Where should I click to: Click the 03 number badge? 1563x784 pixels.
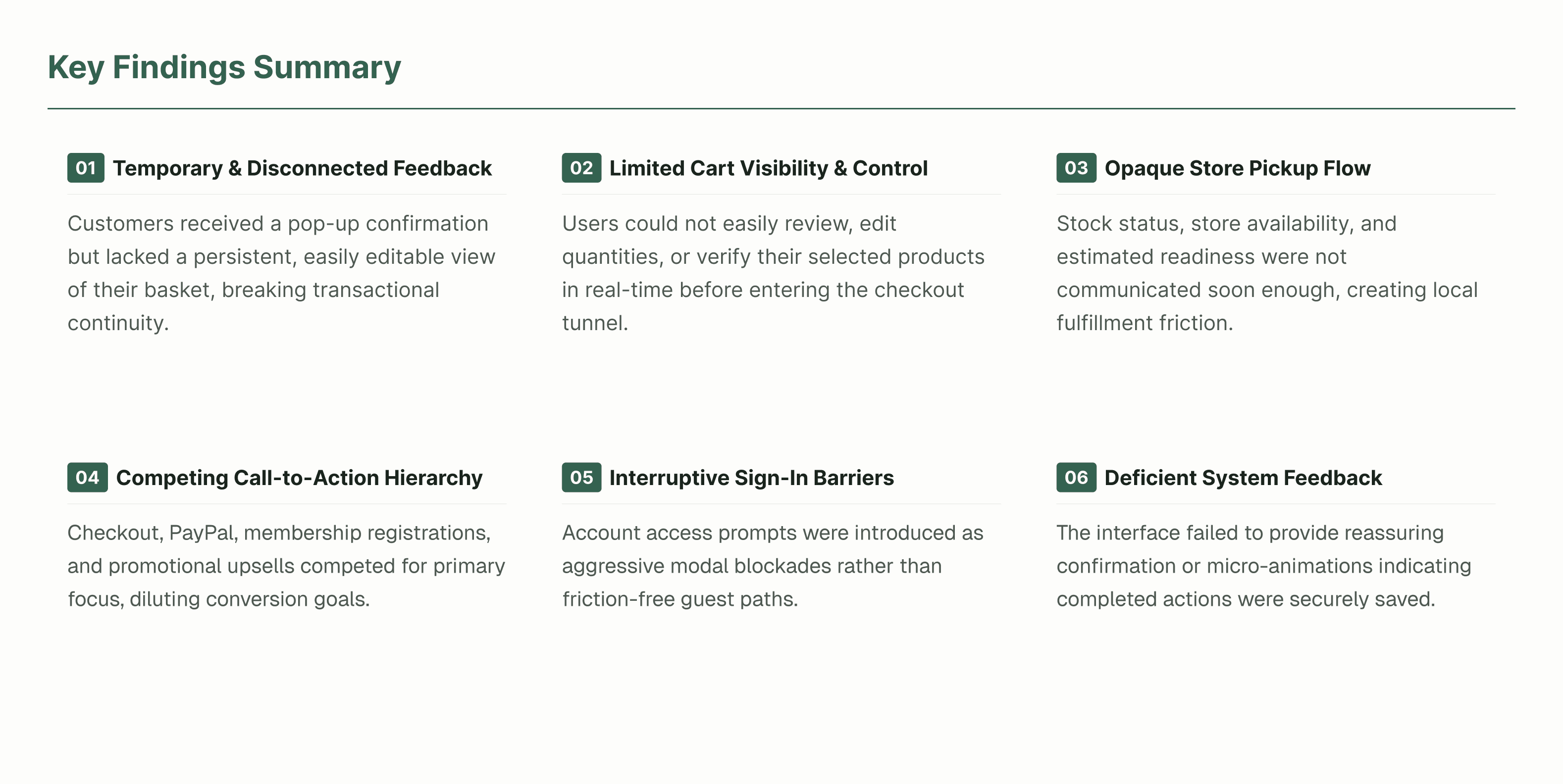1076,168
